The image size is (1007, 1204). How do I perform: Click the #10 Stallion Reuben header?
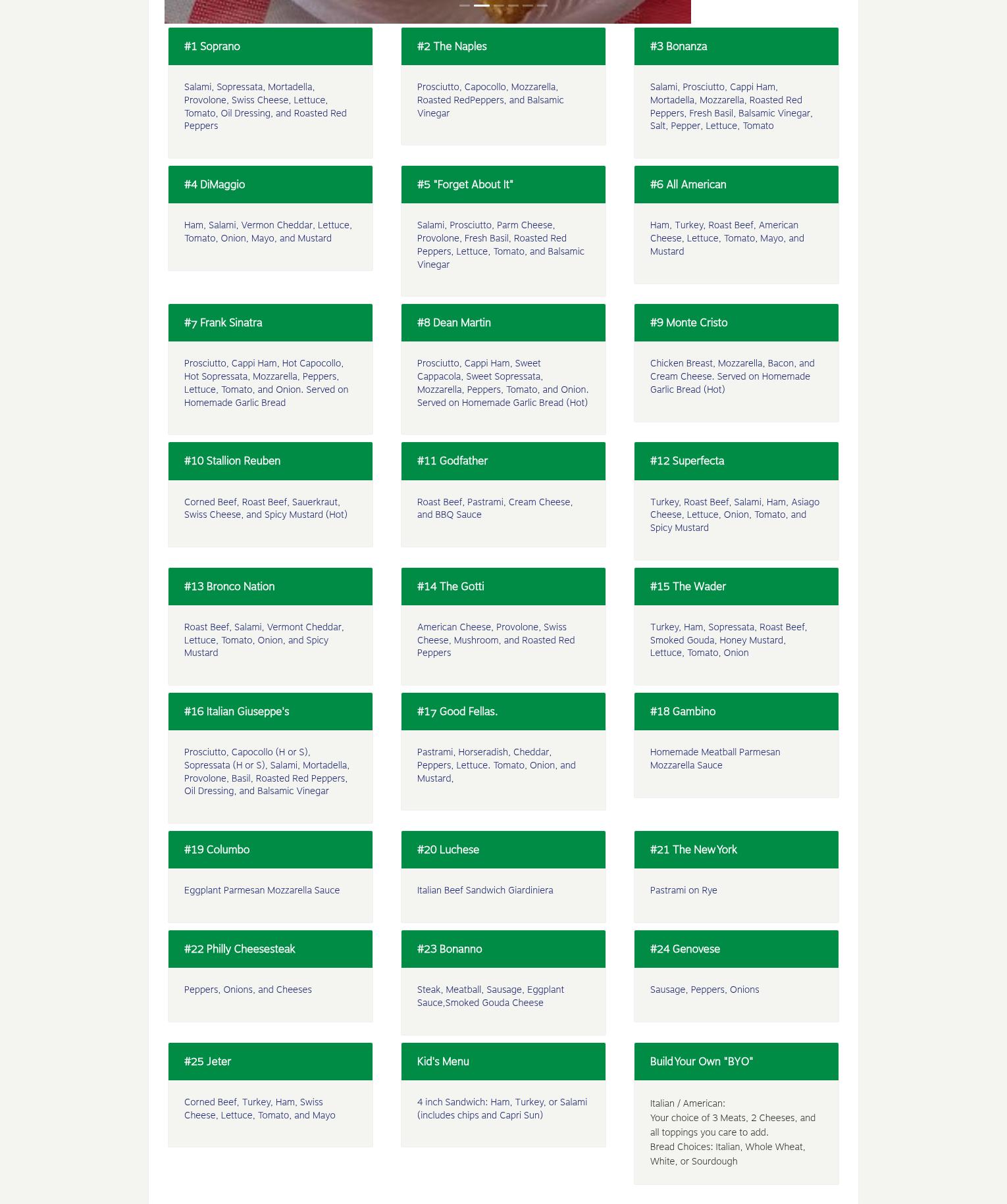pyautogui.click(x=270, y=461)
